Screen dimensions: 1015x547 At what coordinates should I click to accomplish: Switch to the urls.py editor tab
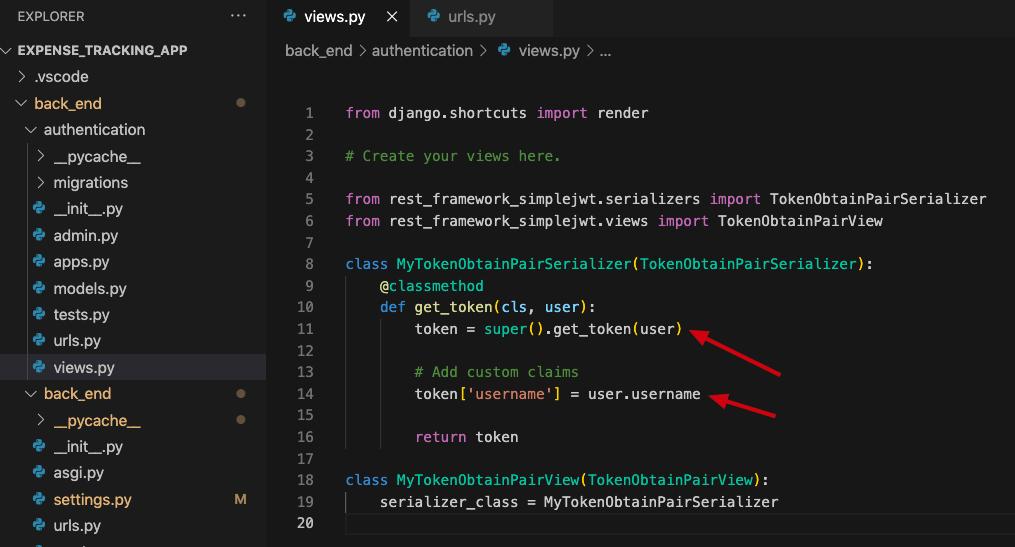pyautogui.click(x=470, y=17)
